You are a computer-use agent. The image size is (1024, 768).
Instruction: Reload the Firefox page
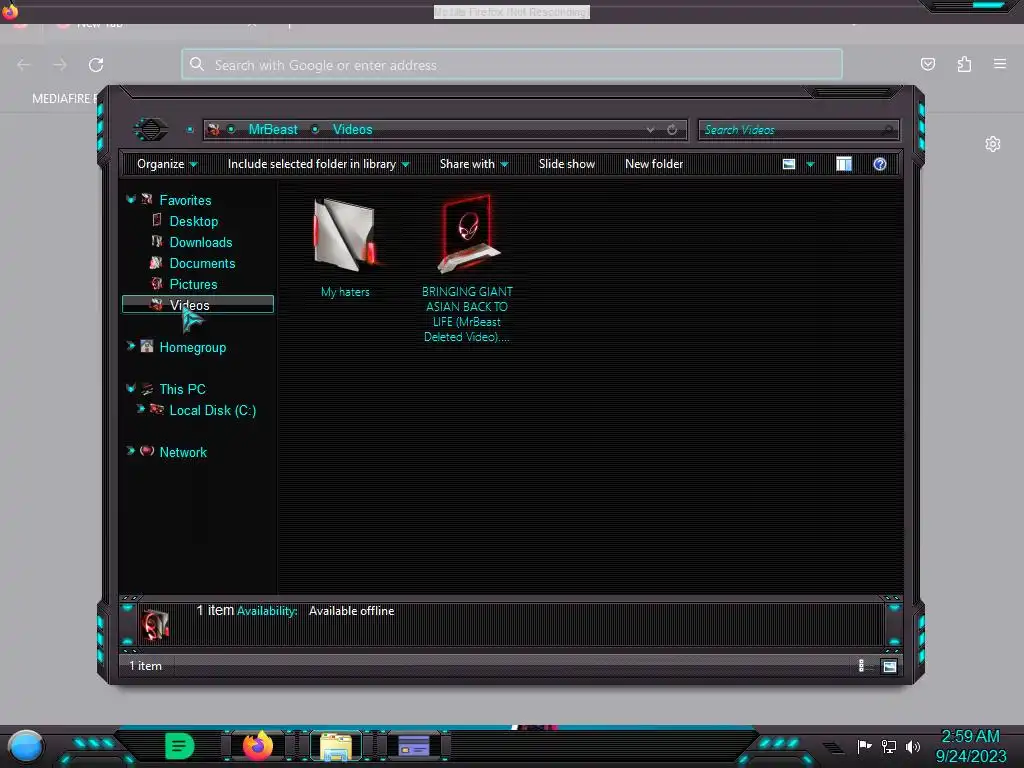click(96, 65)
